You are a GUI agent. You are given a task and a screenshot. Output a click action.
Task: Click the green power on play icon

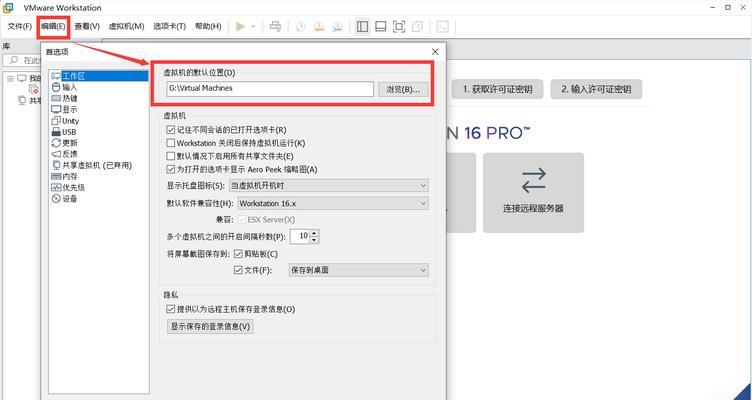coord(240,26)
